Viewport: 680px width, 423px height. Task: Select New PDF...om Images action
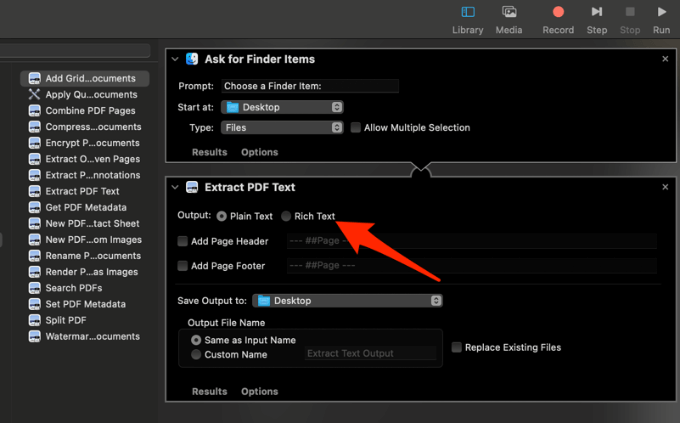(85, 239)
